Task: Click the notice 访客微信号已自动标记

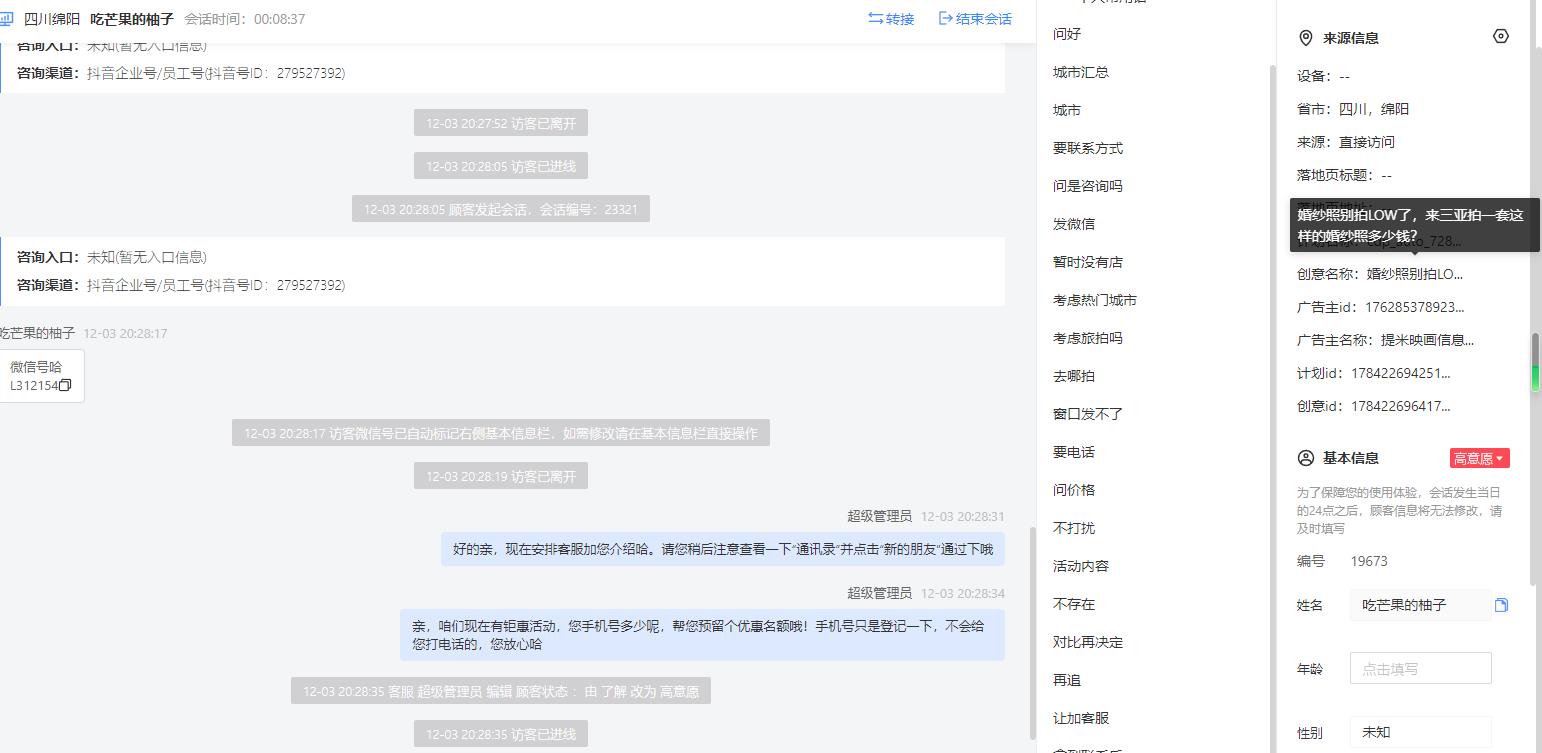Action: pyautogui.click(x=501, y=433)
